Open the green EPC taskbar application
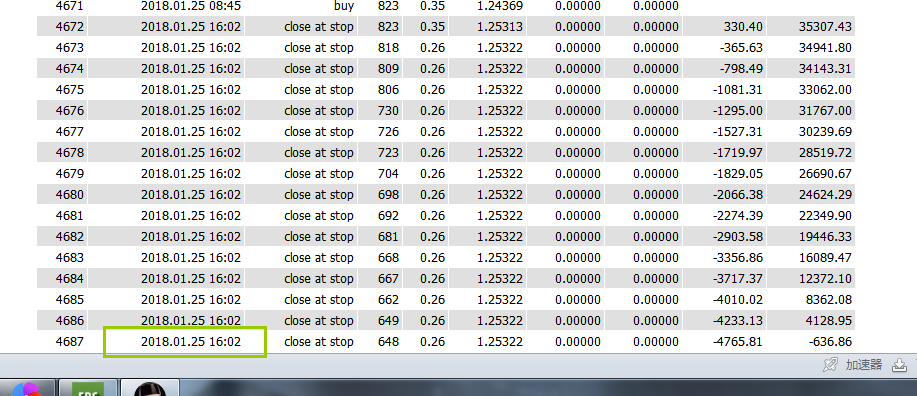Image resolution: width=917 pixels, height=396 pixels. pos(88,389)
